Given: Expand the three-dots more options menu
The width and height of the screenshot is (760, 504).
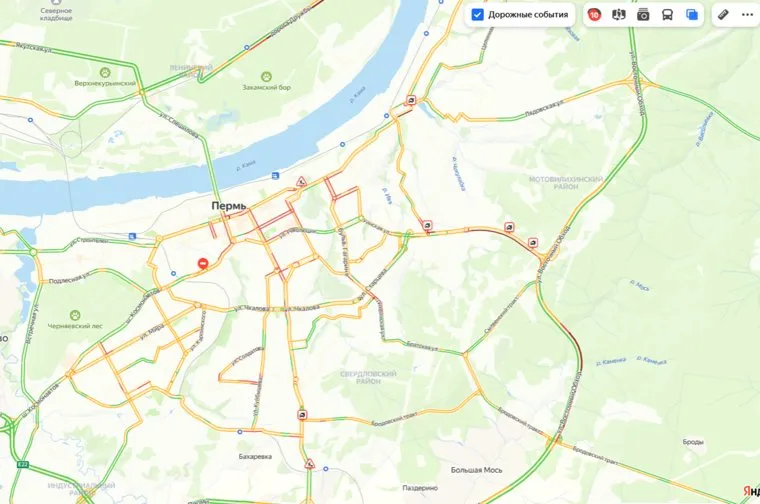Looking at the screenshot, I should coord(747,15).
